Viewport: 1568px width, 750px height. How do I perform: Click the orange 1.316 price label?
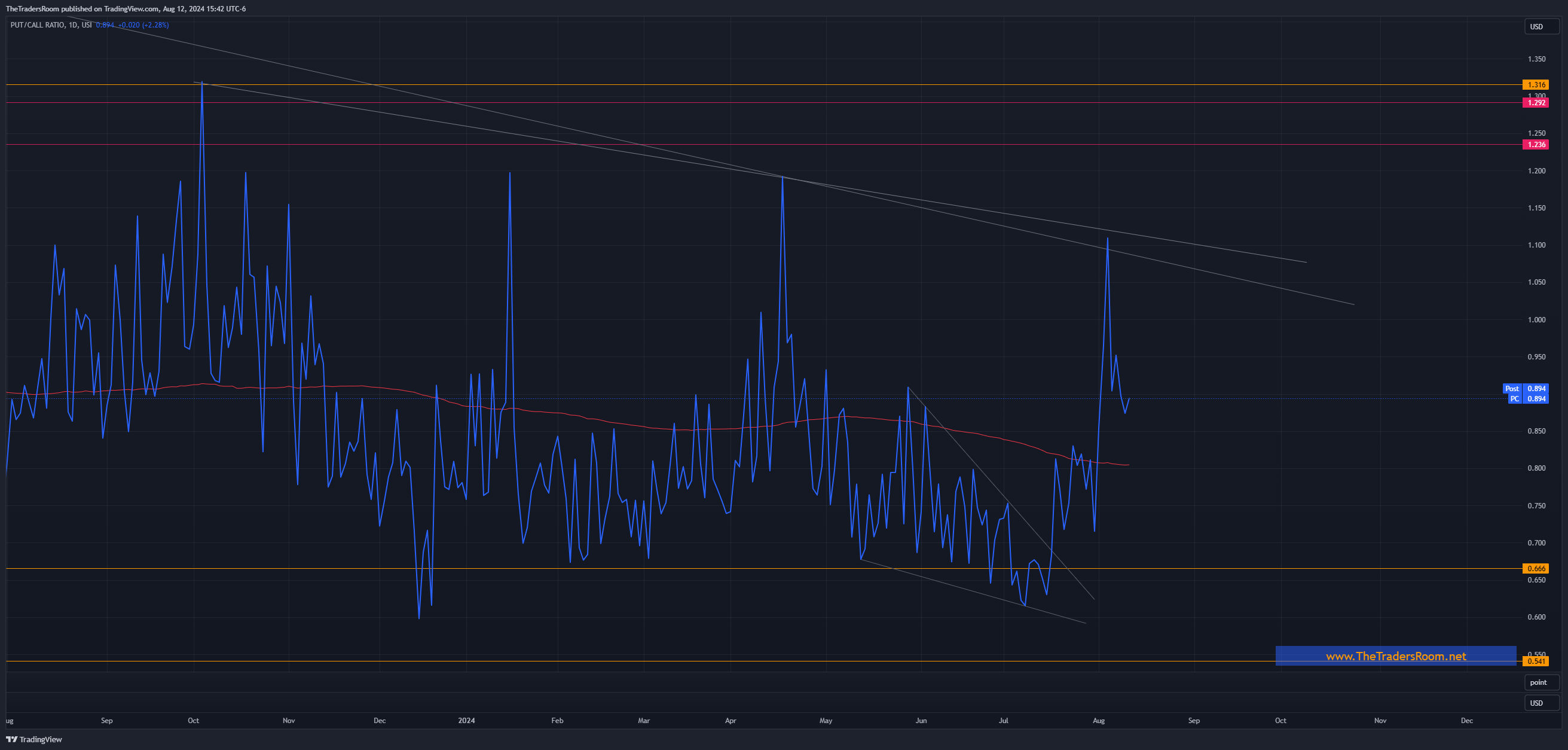[1535, 84]
